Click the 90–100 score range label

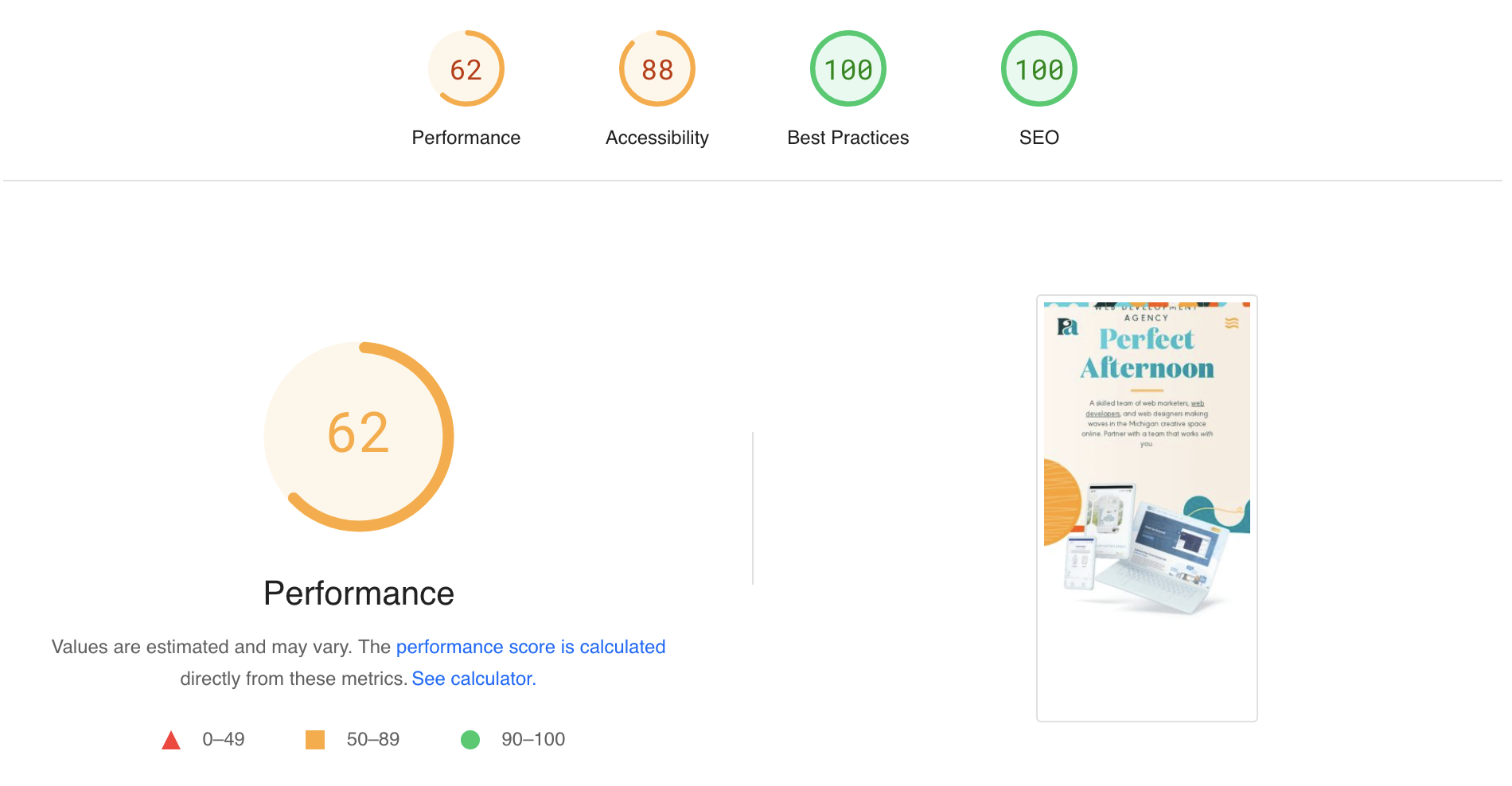[532, 739]
